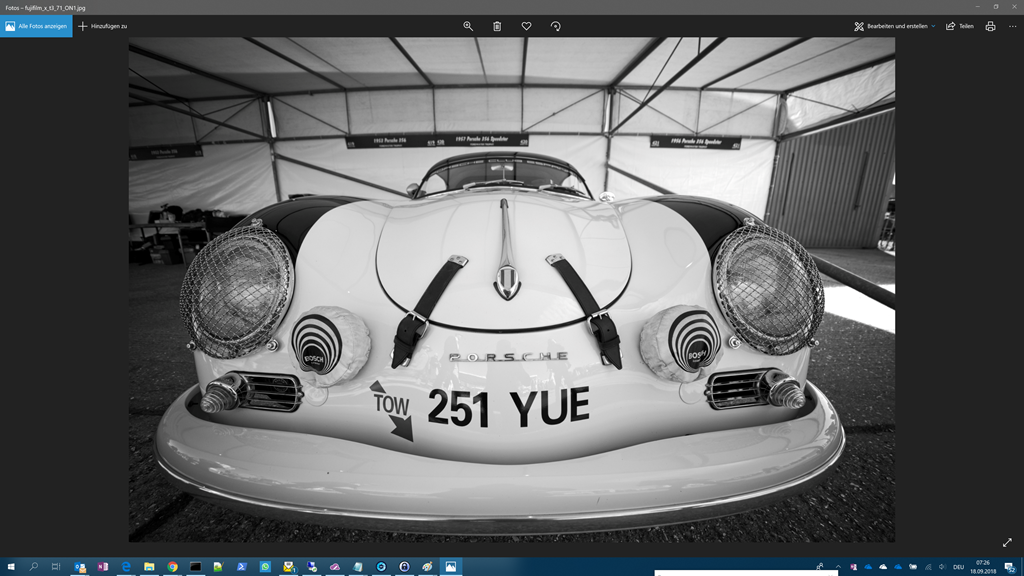Expand the hidden system tray icons chevron
1024x576 pixels.
[x=838, y=567]
